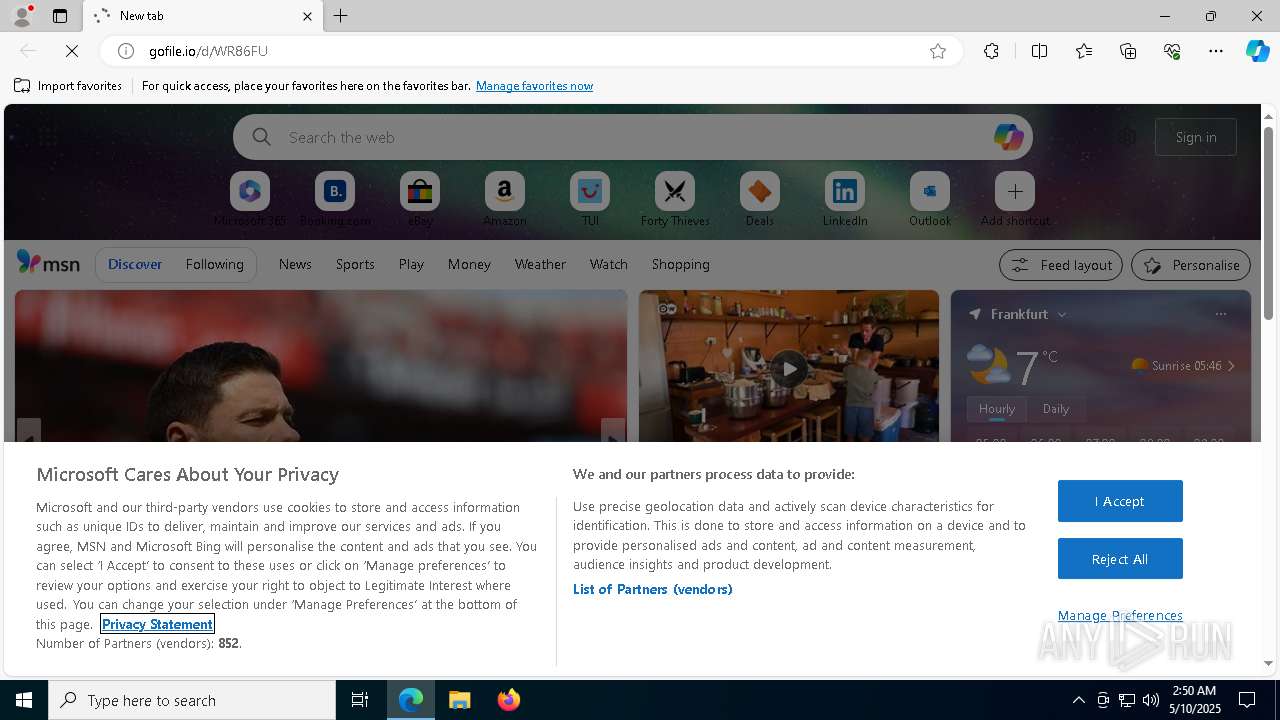Viewport: 1280px width, 720px height.
Task: Open the Favorites list icon
Action: 1084,51
